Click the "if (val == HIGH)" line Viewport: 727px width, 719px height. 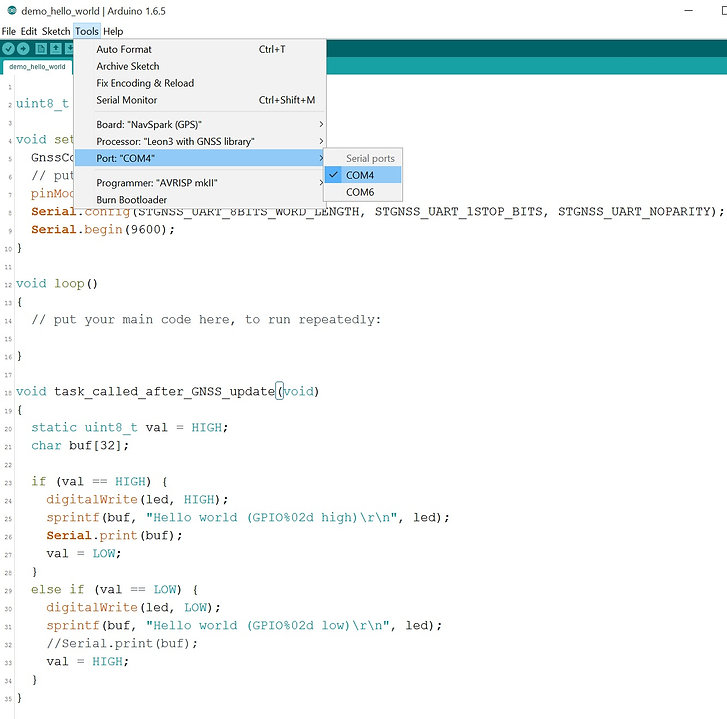[x=99, y=482]
